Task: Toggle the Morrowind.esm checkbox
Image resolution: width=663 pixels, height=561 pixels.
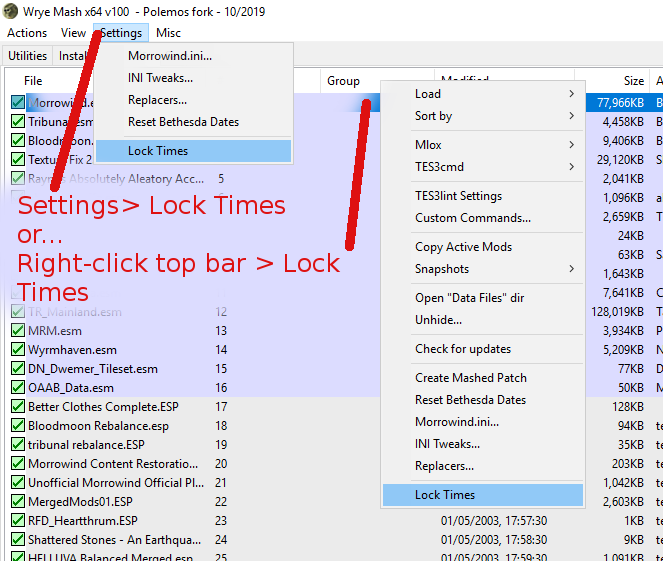Action: pos(18,102)
